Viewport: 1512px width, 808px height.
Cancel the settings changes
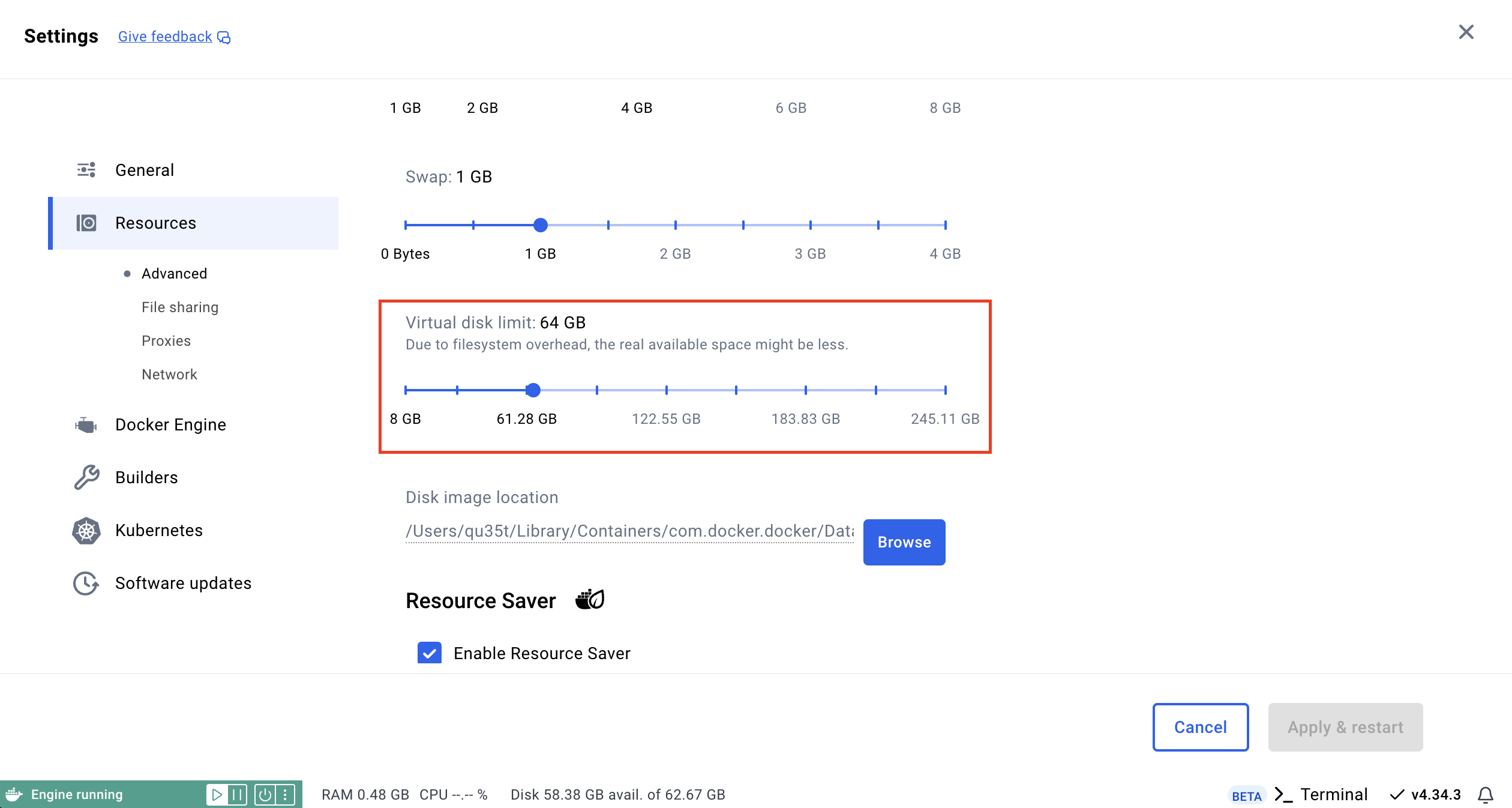point(1200,727)
